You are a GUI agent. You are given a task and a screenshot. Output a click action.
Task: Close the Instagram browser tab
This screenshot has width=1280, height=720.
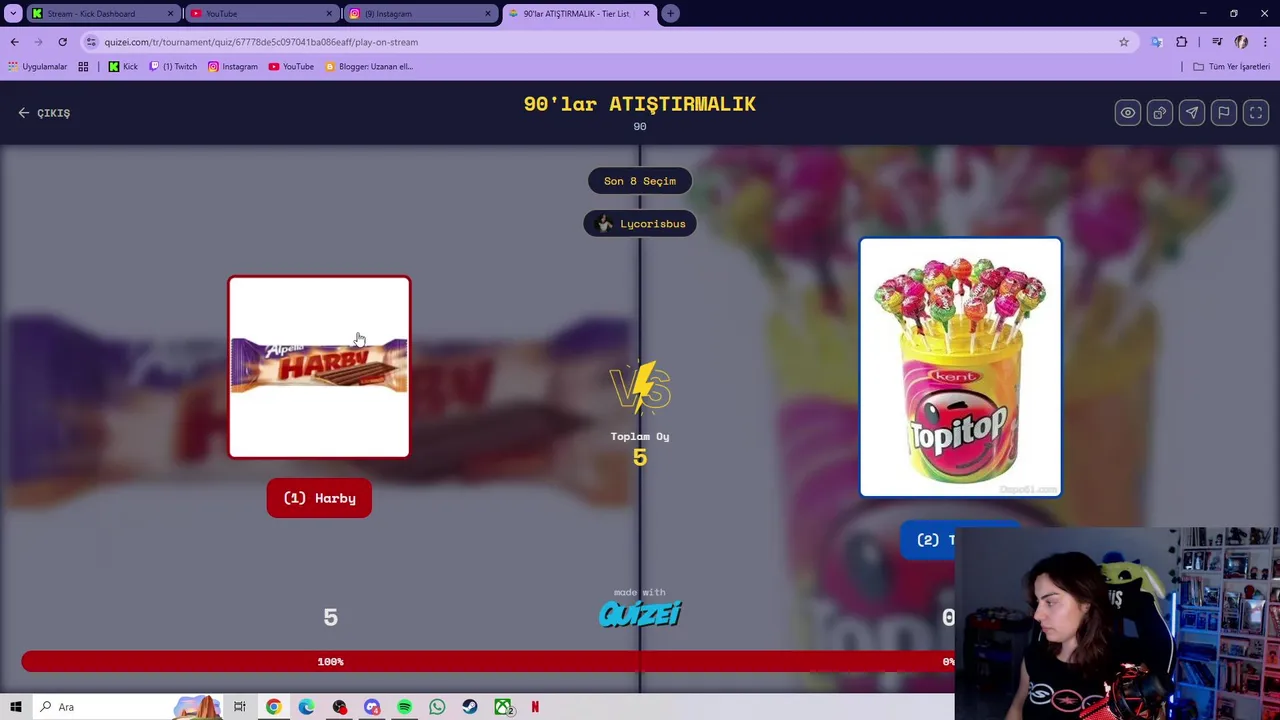[488, 14]
